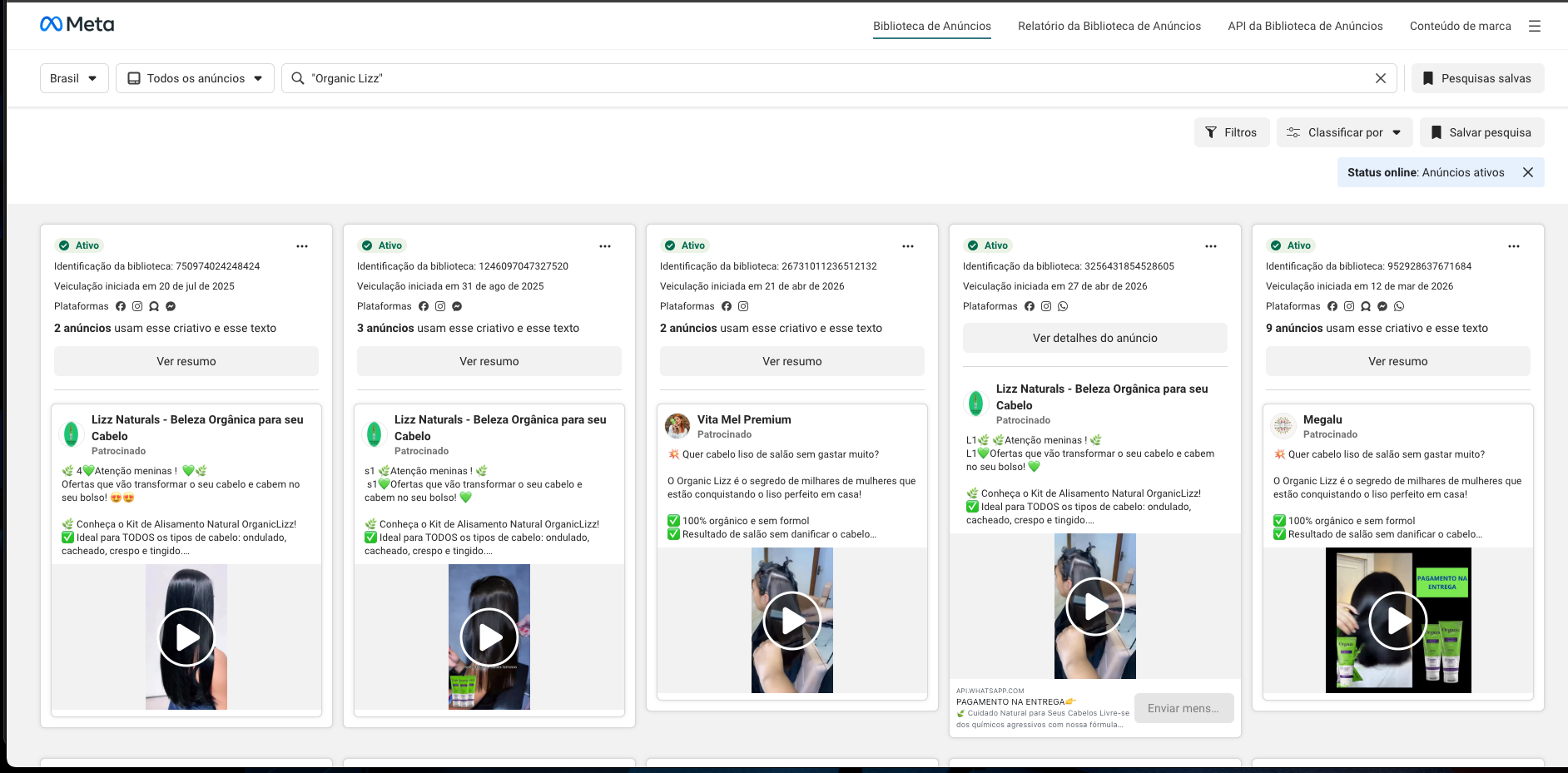Open Vita Mel Premium page link

[744, 419]
